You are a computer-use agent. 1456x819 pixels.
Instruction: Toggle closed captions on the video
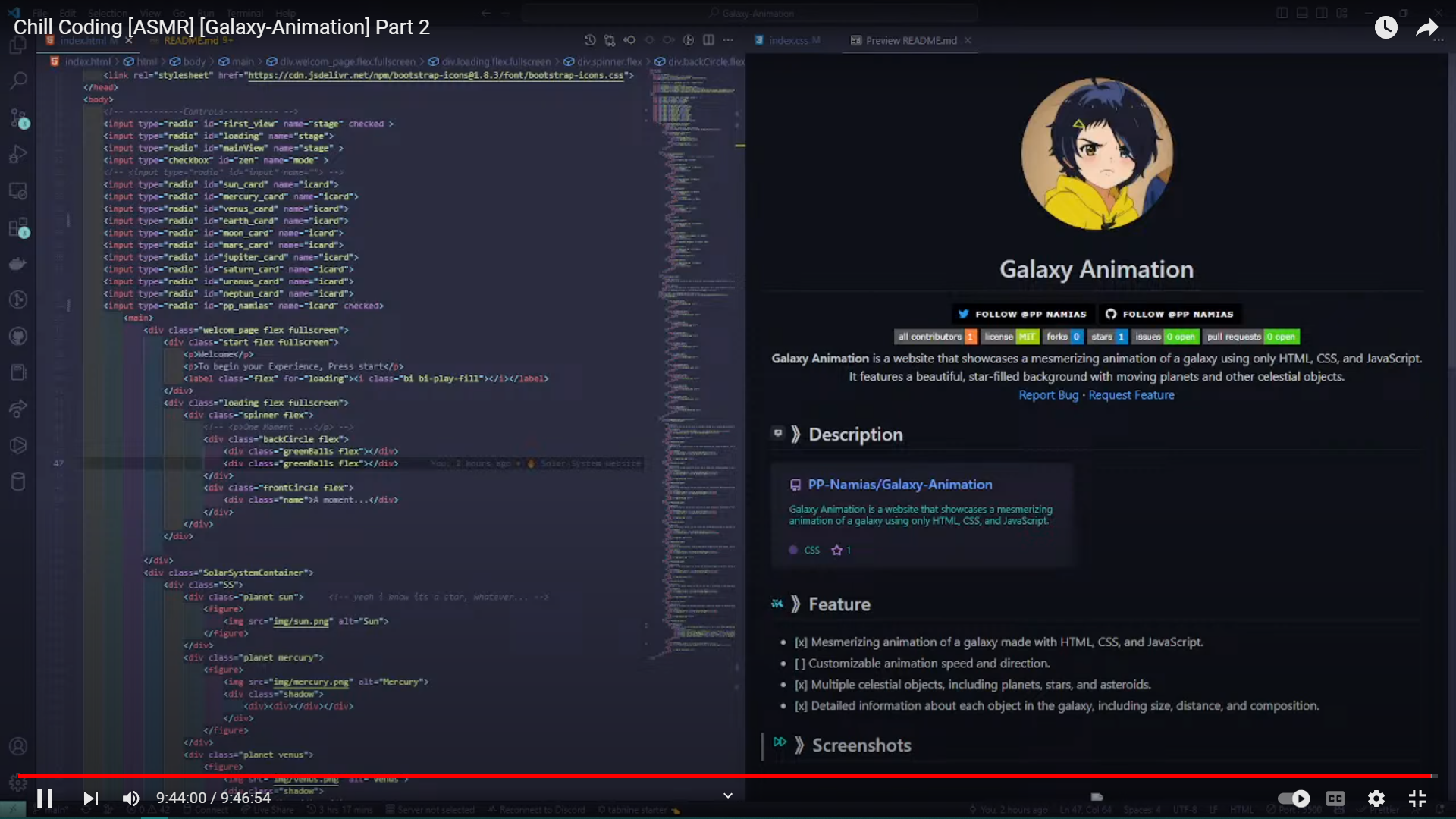[1335, 799]
